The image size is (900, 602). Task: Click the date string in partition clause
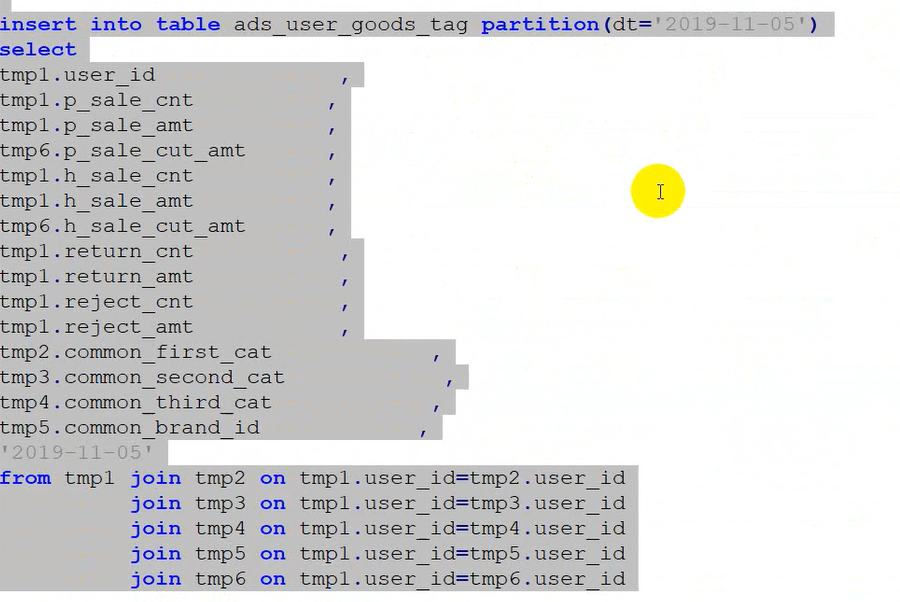pyautogui.click(x=730, y=24)
